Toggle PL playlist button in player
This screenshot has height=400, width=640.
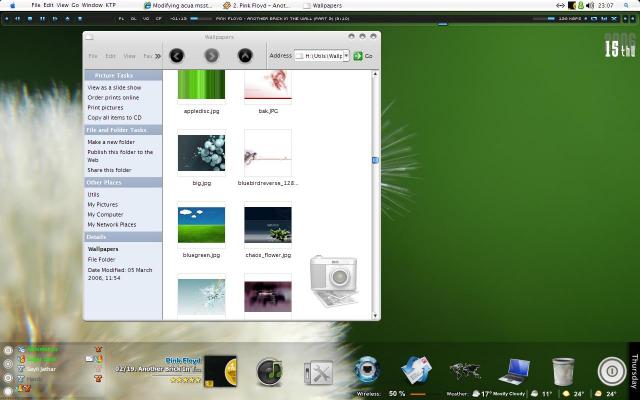pos(121,18)
